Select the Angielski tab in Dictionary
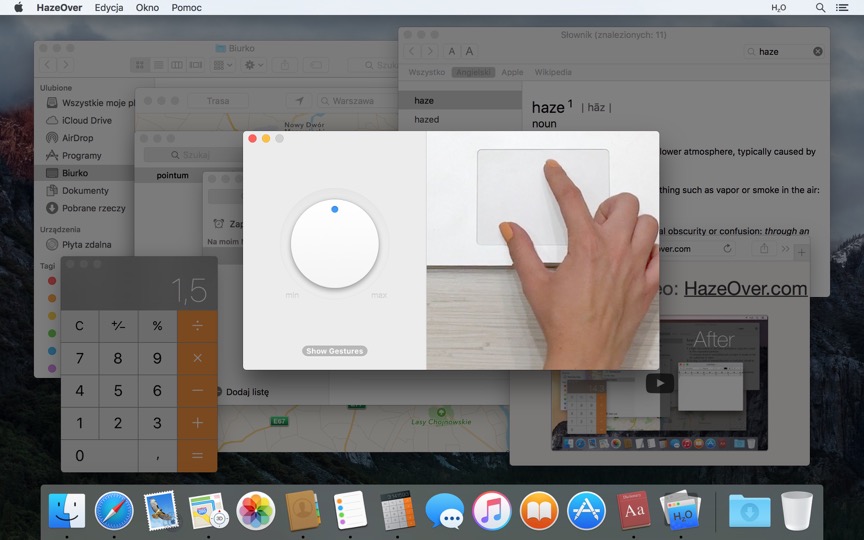Image resolution: width=864 pixels, height=540 pixels. 473,72
